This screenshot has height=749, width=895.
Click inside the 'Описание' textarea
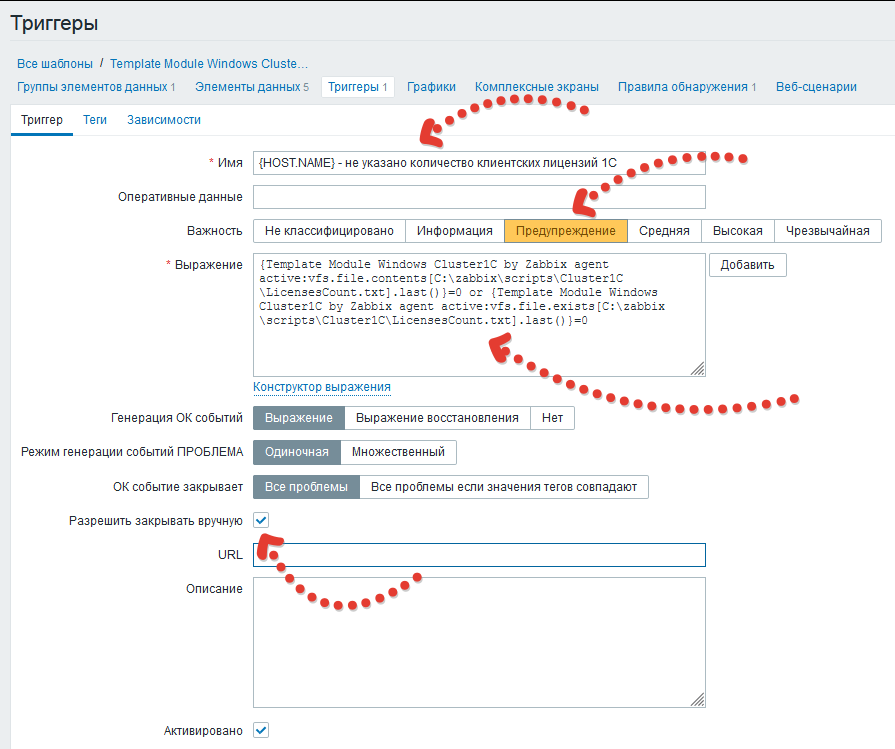[x=479, y=642]
